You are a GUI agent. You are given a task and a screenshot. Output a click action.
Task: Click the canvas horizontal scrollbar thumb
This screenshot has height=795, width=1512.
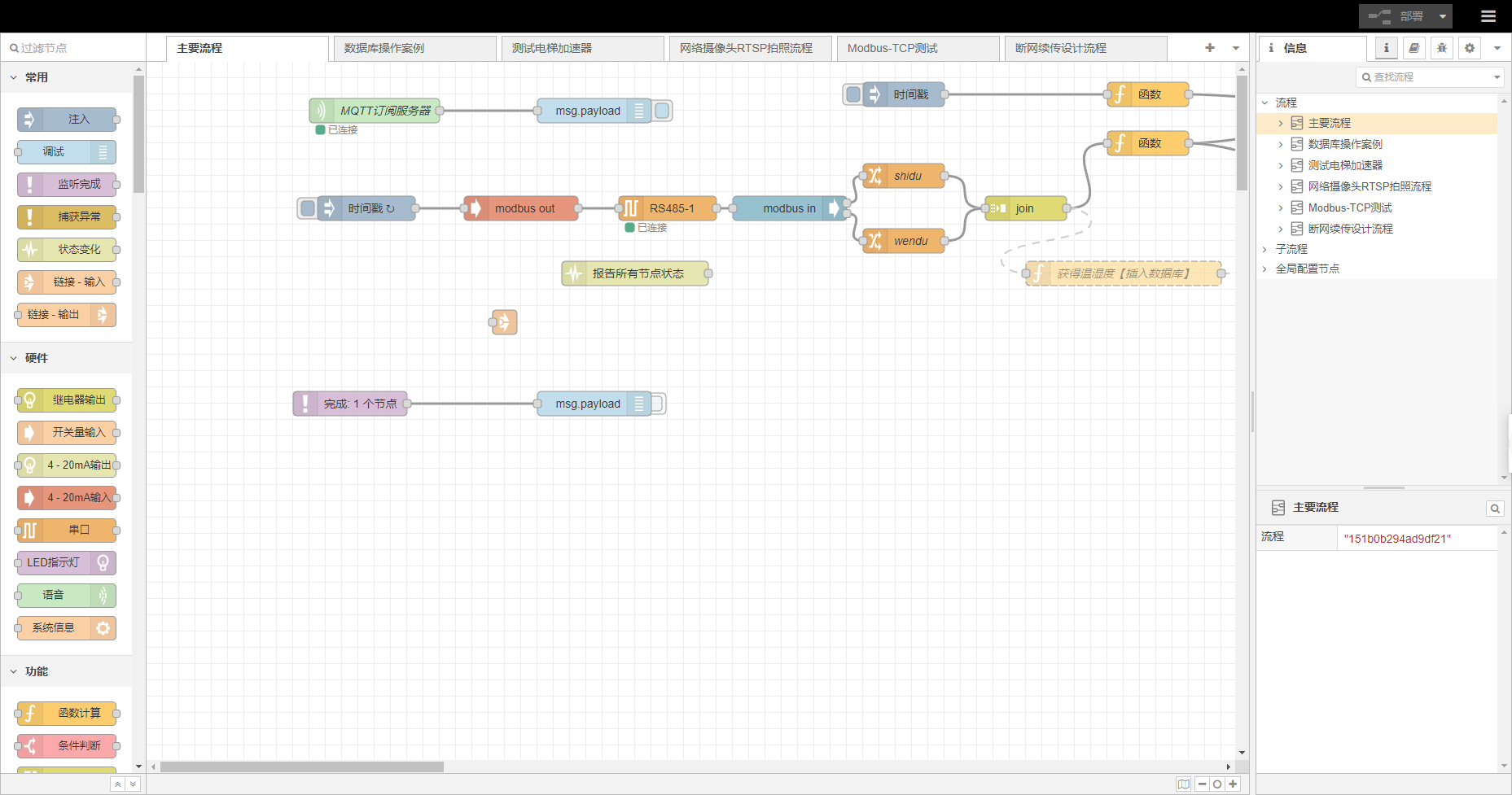(301, 767)
